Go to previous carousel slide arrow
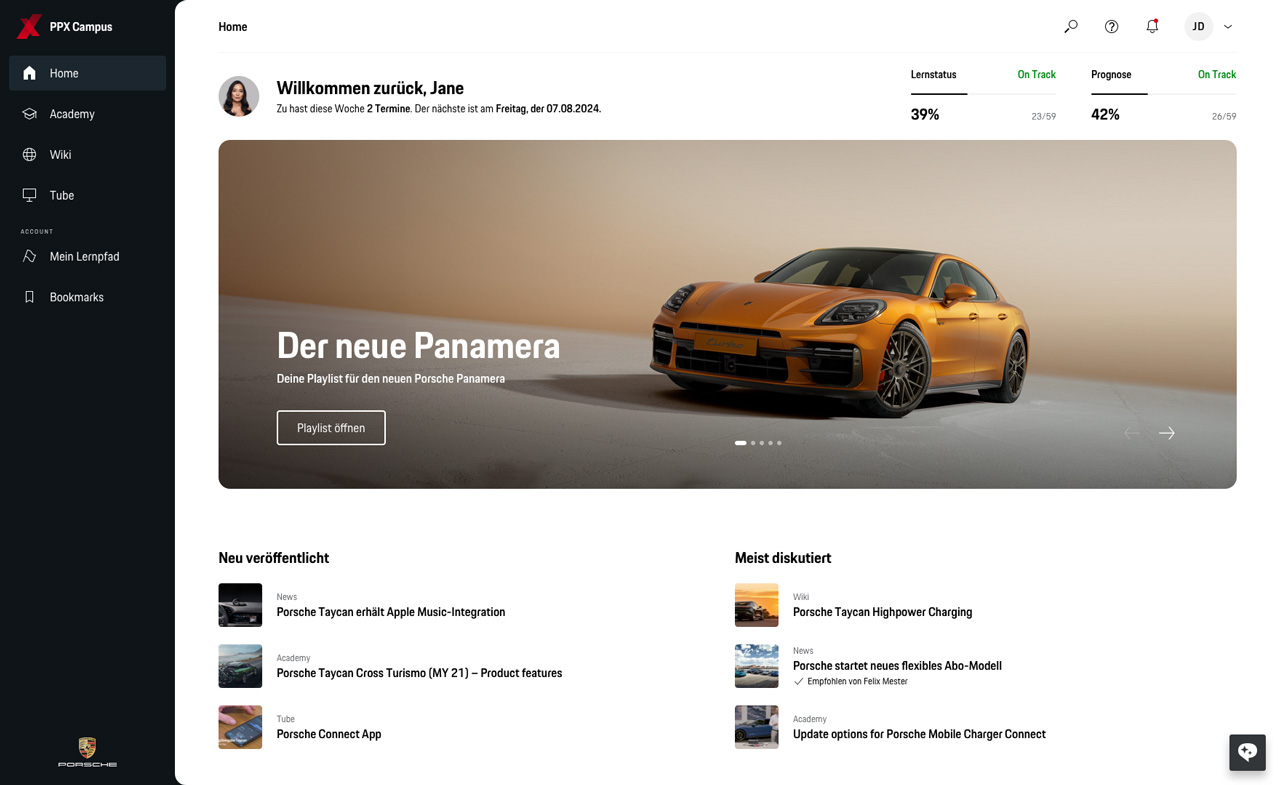 (x=1131, y=433)
